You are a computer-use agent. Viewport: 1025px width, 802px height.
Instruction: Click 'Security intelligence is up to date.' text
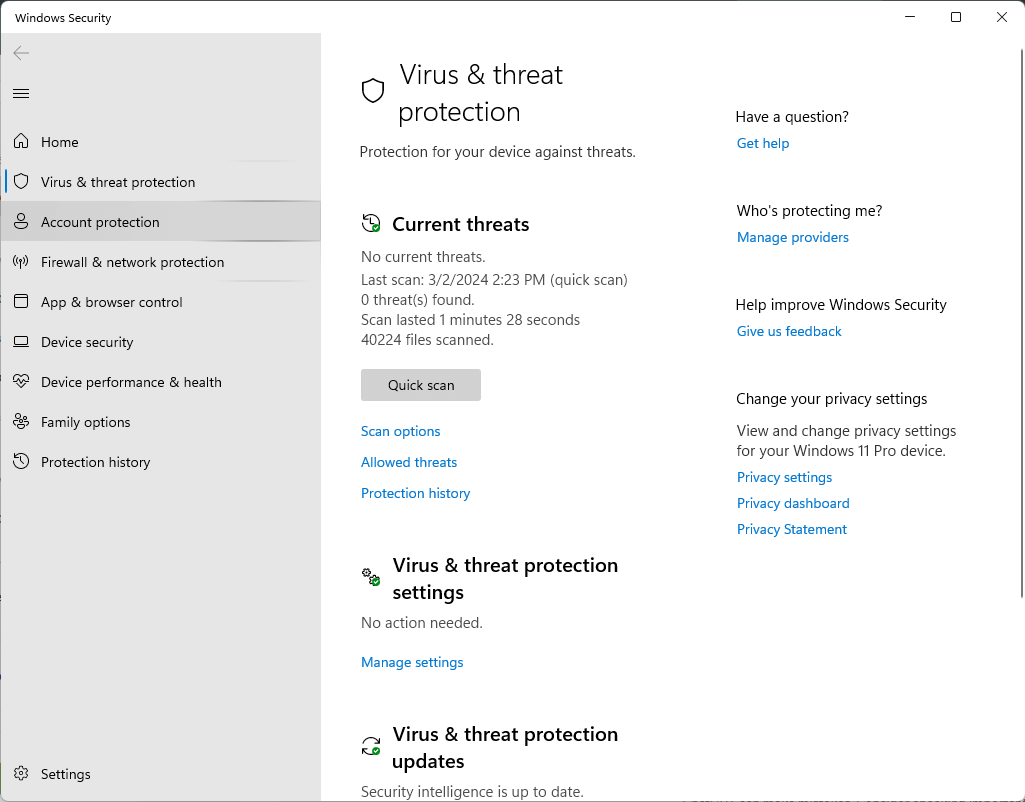coord(472,792)
